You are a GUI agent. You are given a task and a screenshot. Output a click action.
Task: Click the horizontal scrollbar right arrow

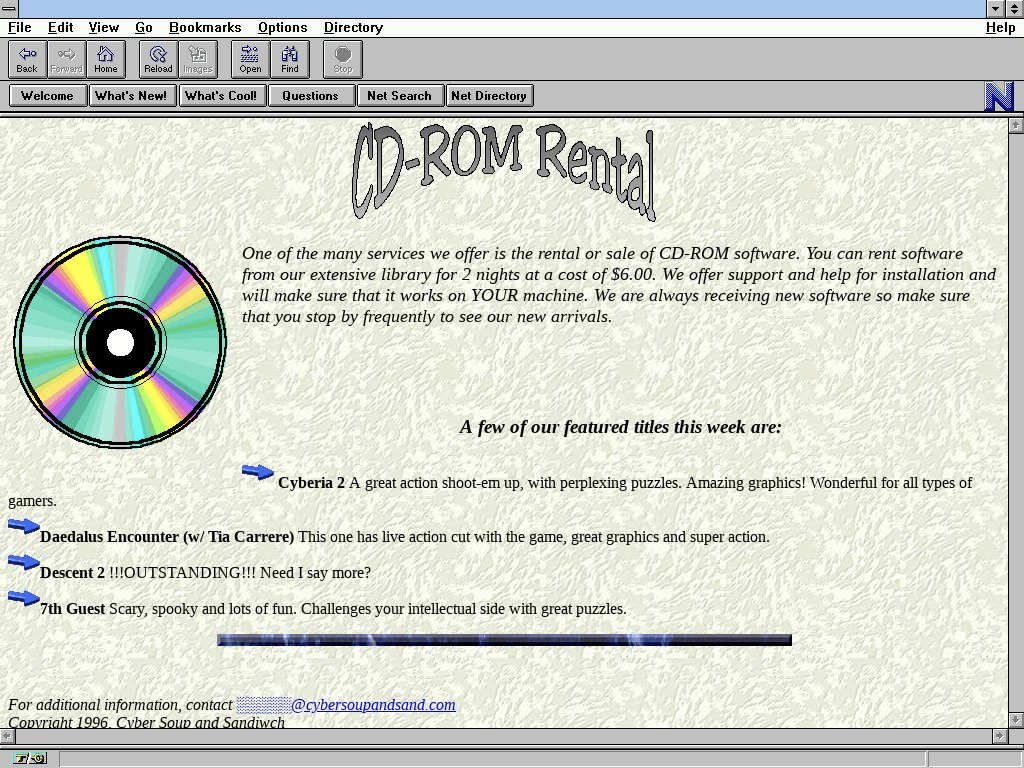coord(999,736)
